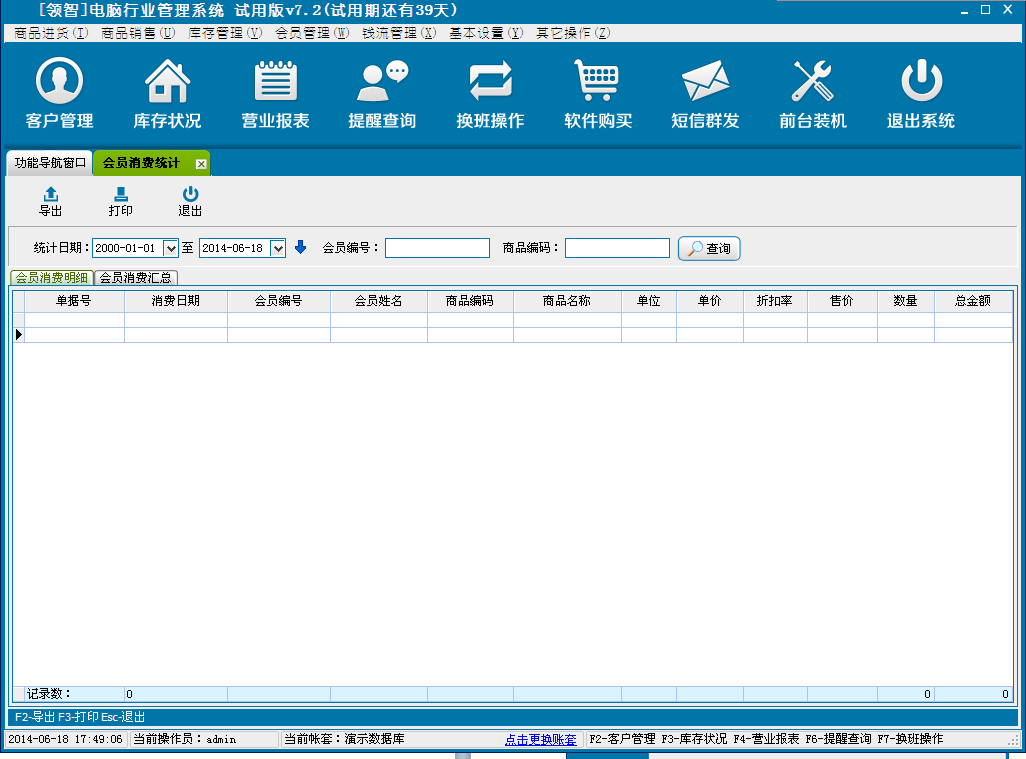The height and width of the screenshot is (759, 1026).
Task: Click 短信群发 envelope icon
Action: point(705,83)
